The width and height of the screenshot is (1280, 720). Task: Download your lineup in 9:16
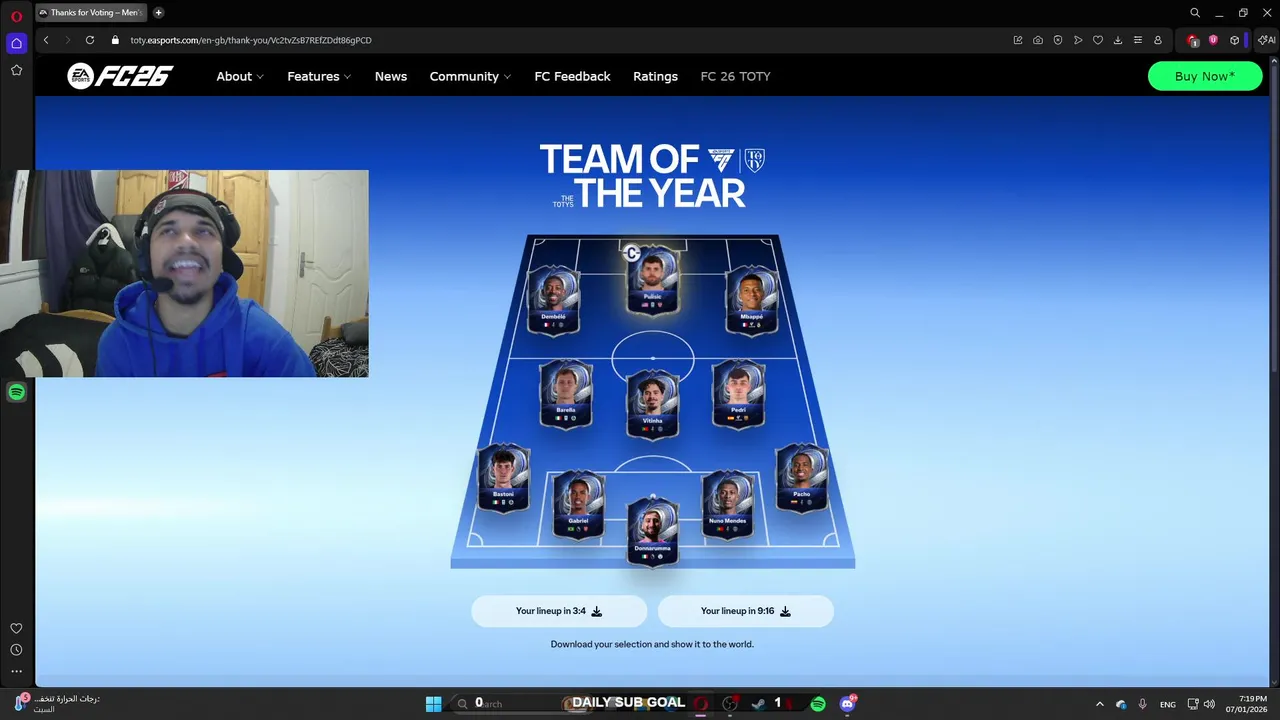tap(745, 611)
